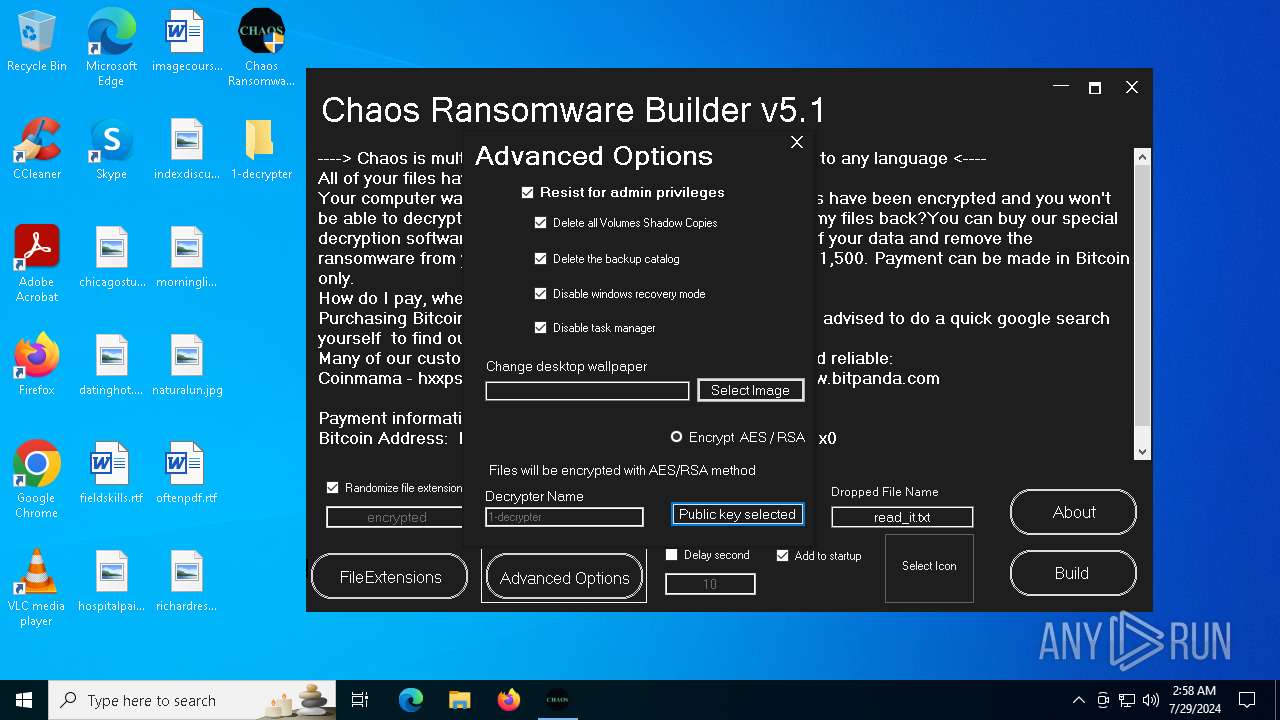Select the Skype desktop shortcut
This screenshot has width=1280, height=720.
tap(111, 150)
